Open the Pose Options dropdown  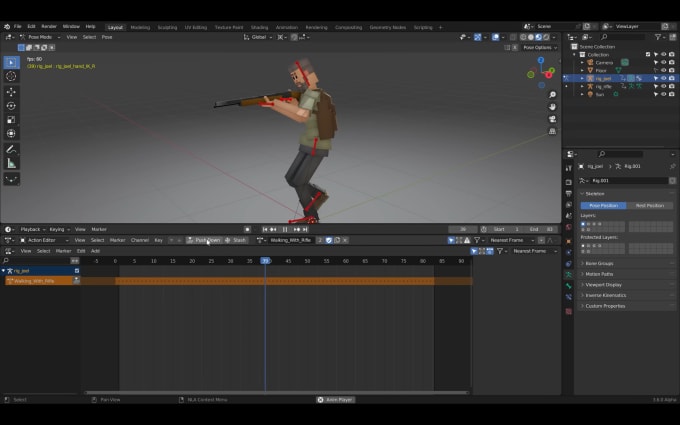pyautogui.click(x=540, y=47)
